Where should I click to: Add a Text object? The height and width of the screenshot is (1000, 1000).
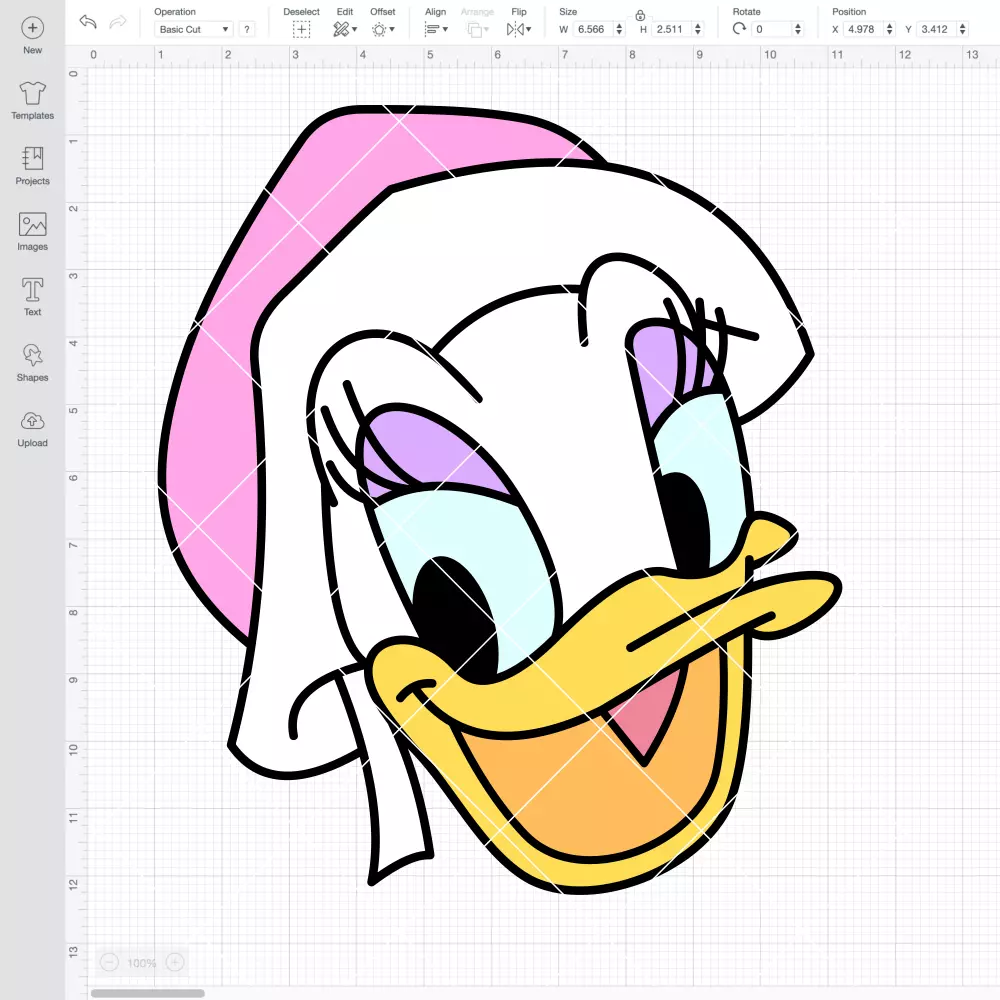(33, 297)
